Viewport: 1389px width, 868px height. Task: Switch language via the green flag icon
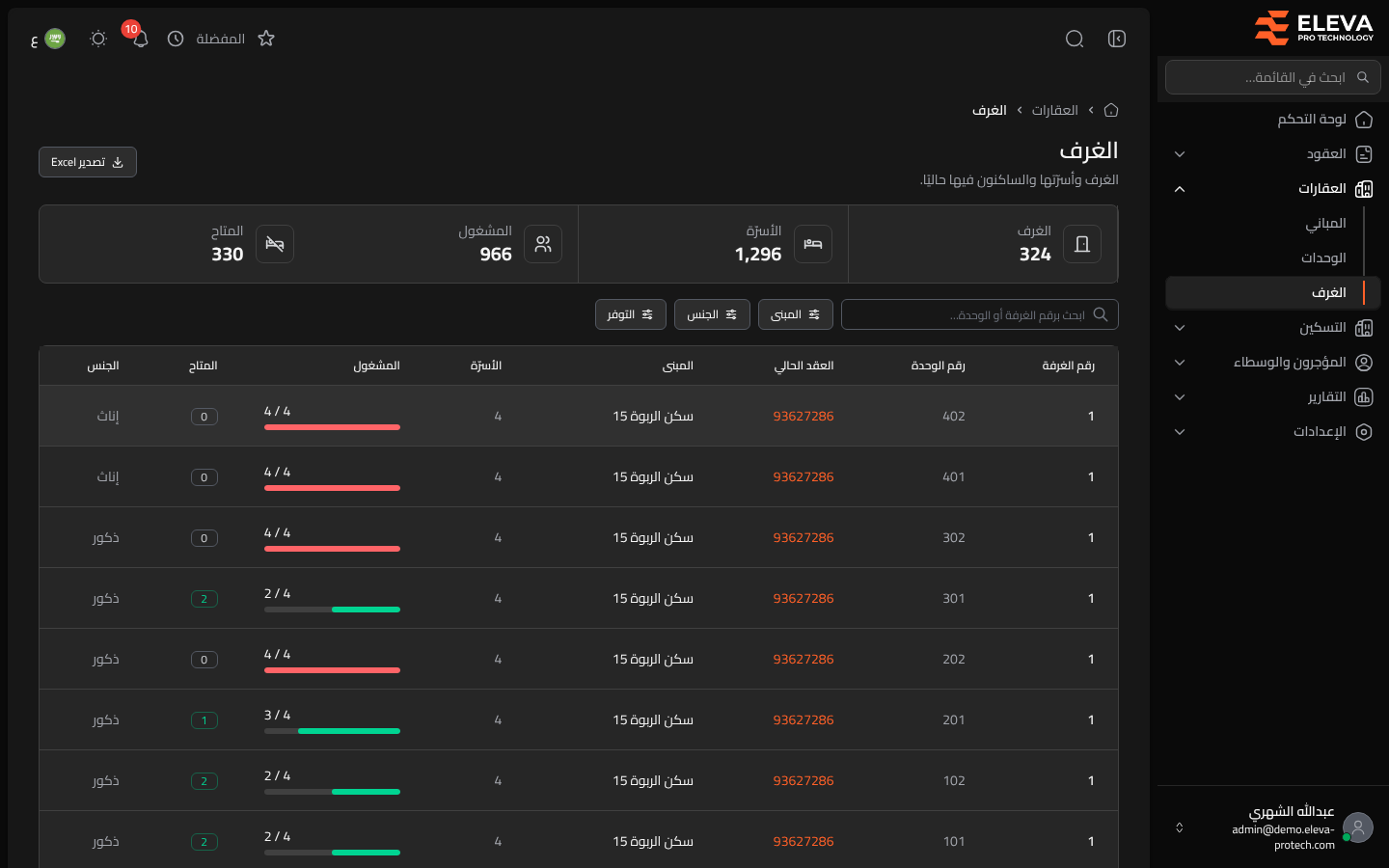(55, 39)
